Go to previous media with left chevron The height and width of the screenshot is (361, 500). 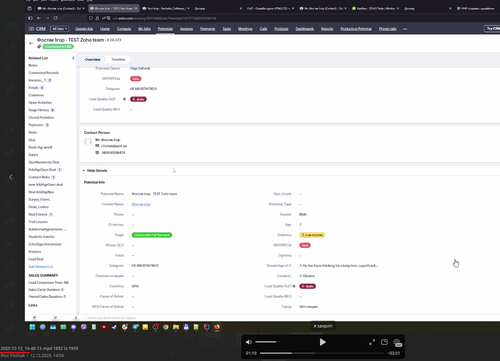tap(11, 177)
